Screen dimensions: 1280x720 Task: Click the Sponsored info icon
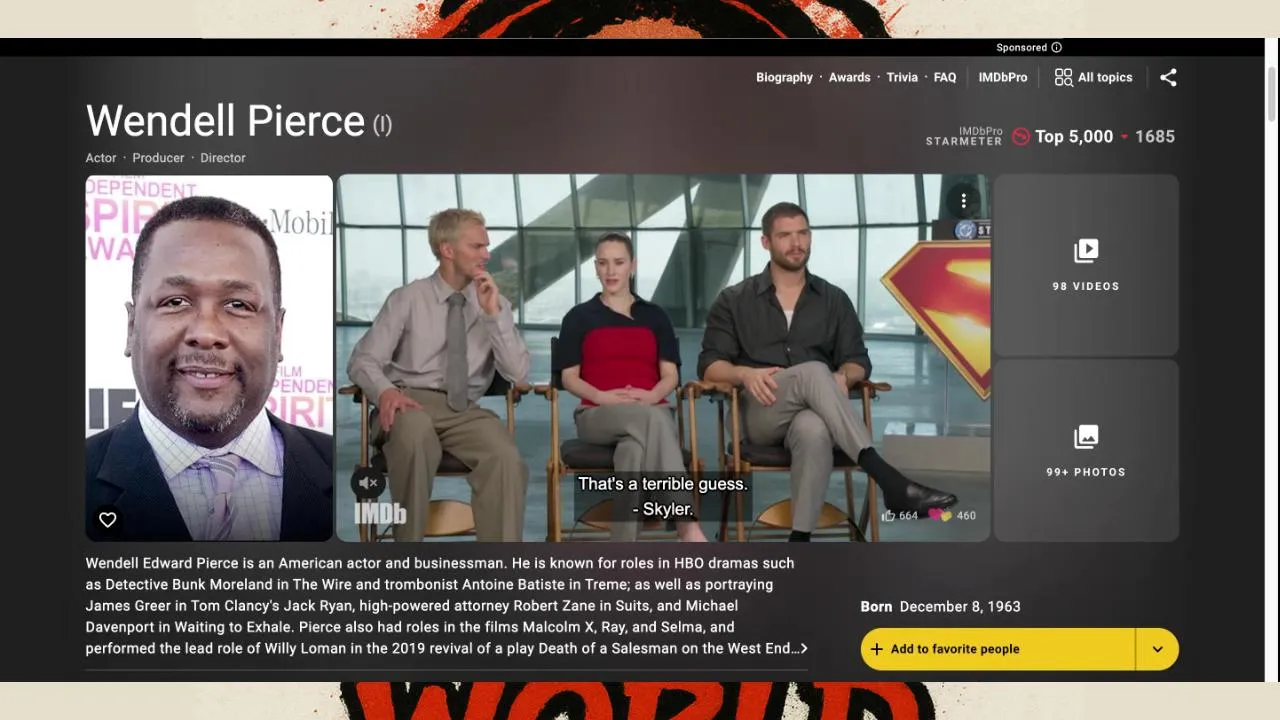(x=1056, y=47)
